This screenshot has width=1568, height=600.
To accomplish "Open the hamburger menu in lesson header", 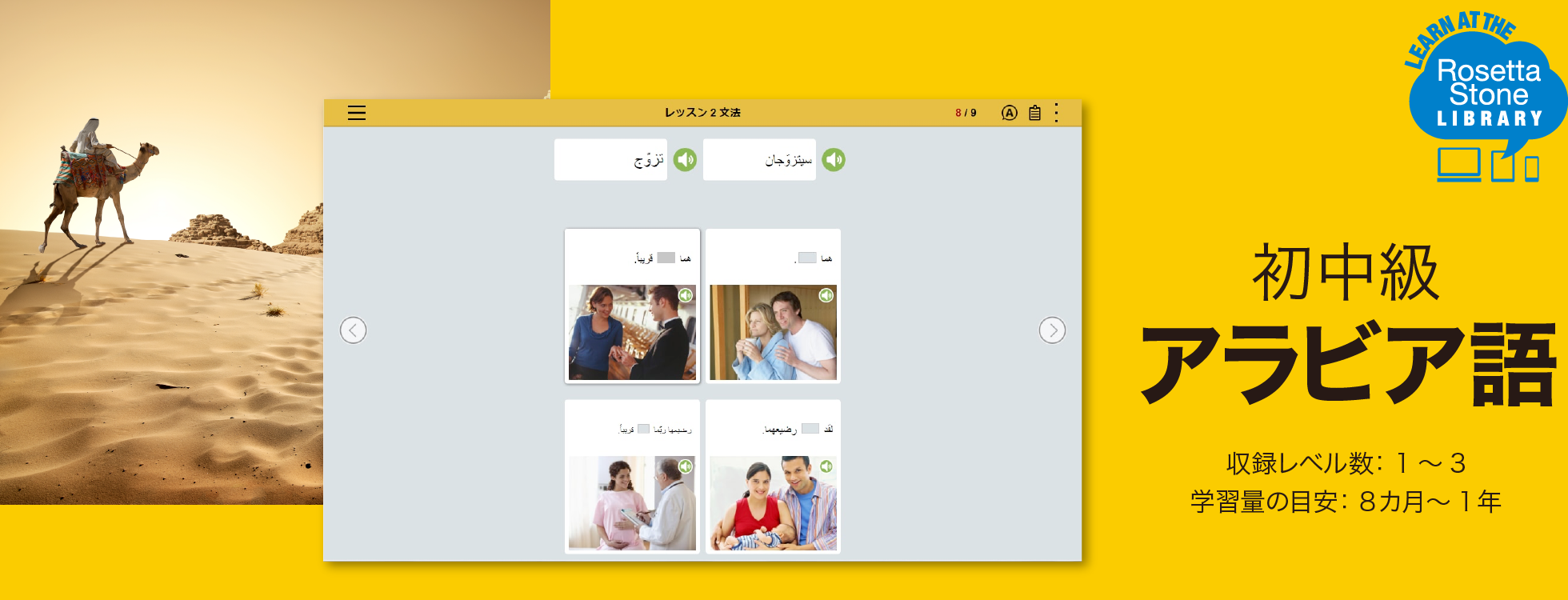I will click(357, 113).
